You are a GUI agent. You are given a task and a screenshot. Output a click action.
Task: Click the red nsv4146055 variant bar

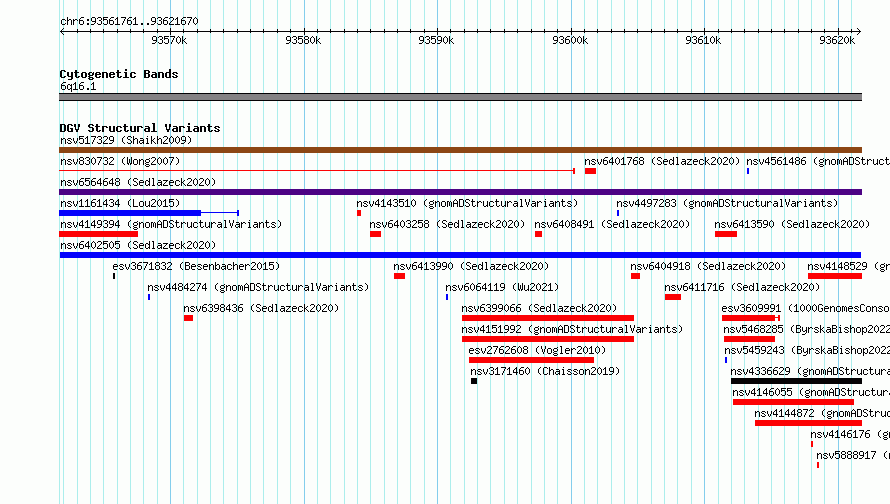(793, 402)
